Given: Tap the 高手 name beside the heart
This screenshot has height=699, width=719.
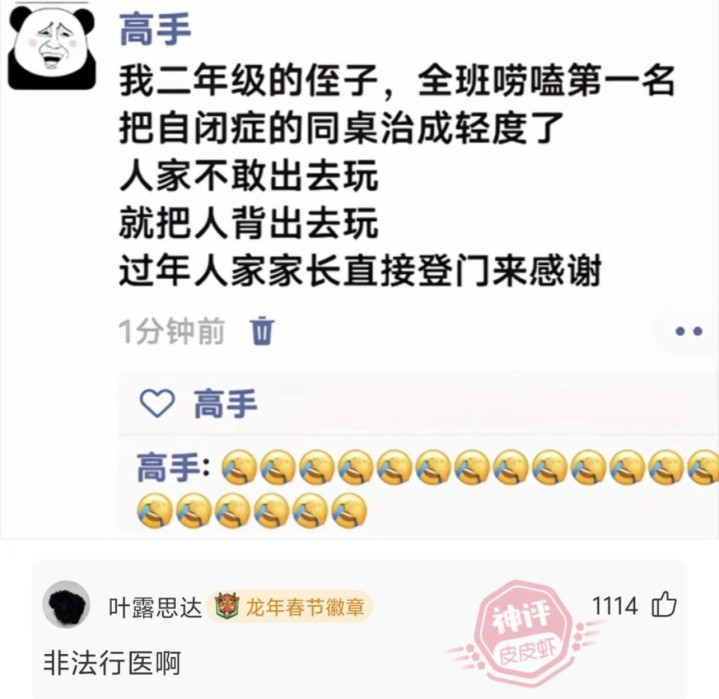Looking at the screenshot, I should point(225,403).
